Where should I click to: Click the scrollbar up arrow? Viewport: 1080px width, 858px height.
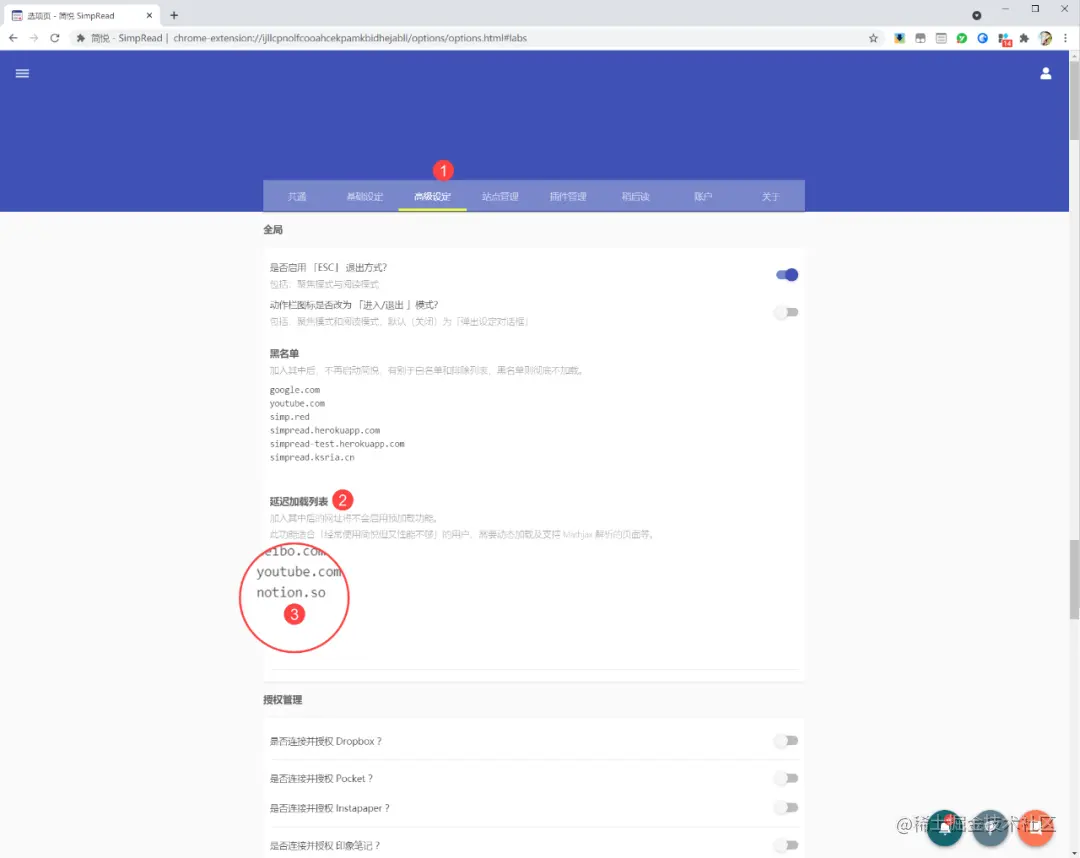click(x=1074, y=55)
